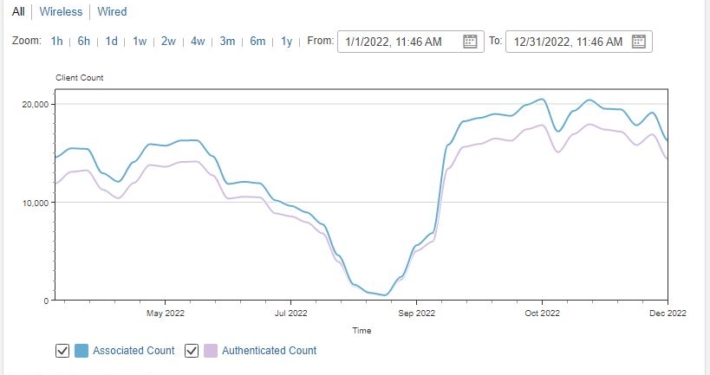Screen dimensions: 710x375
Task: Uncheck the Authenticated Count checkbox
Action: (192, 351)
